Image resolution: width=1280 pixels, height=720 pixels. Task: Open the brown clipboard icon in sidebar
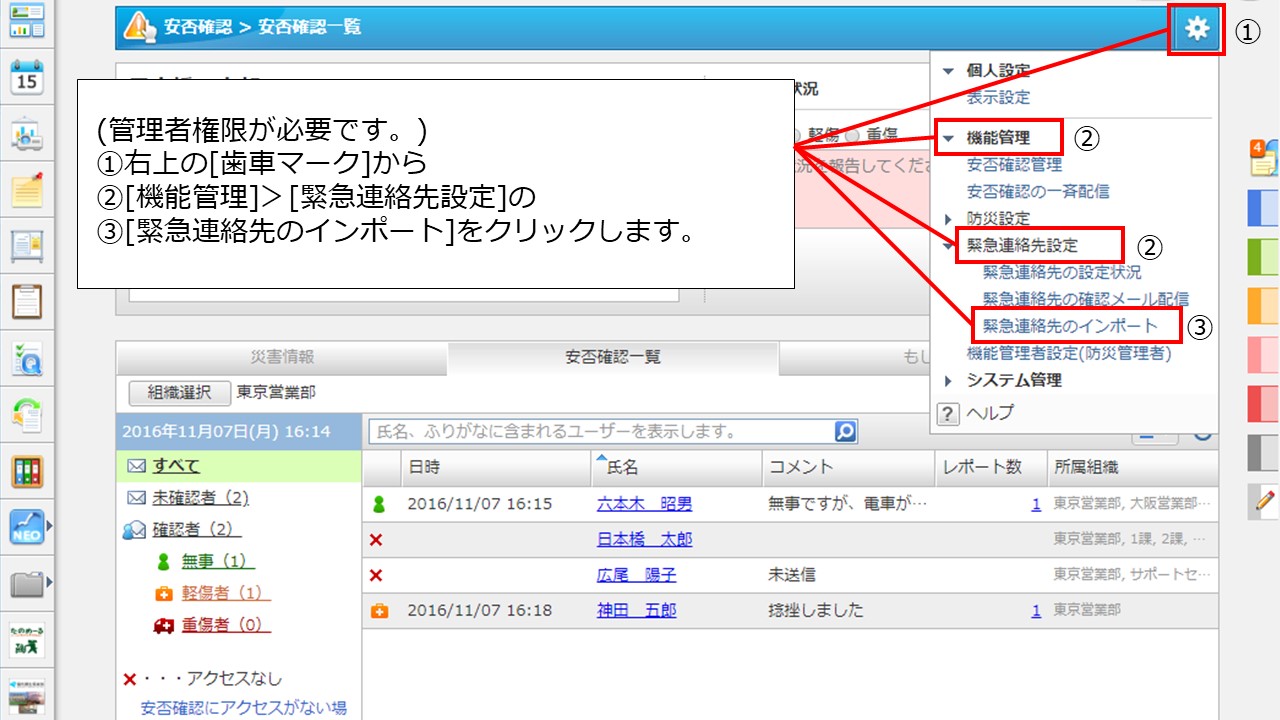point(27,301)
